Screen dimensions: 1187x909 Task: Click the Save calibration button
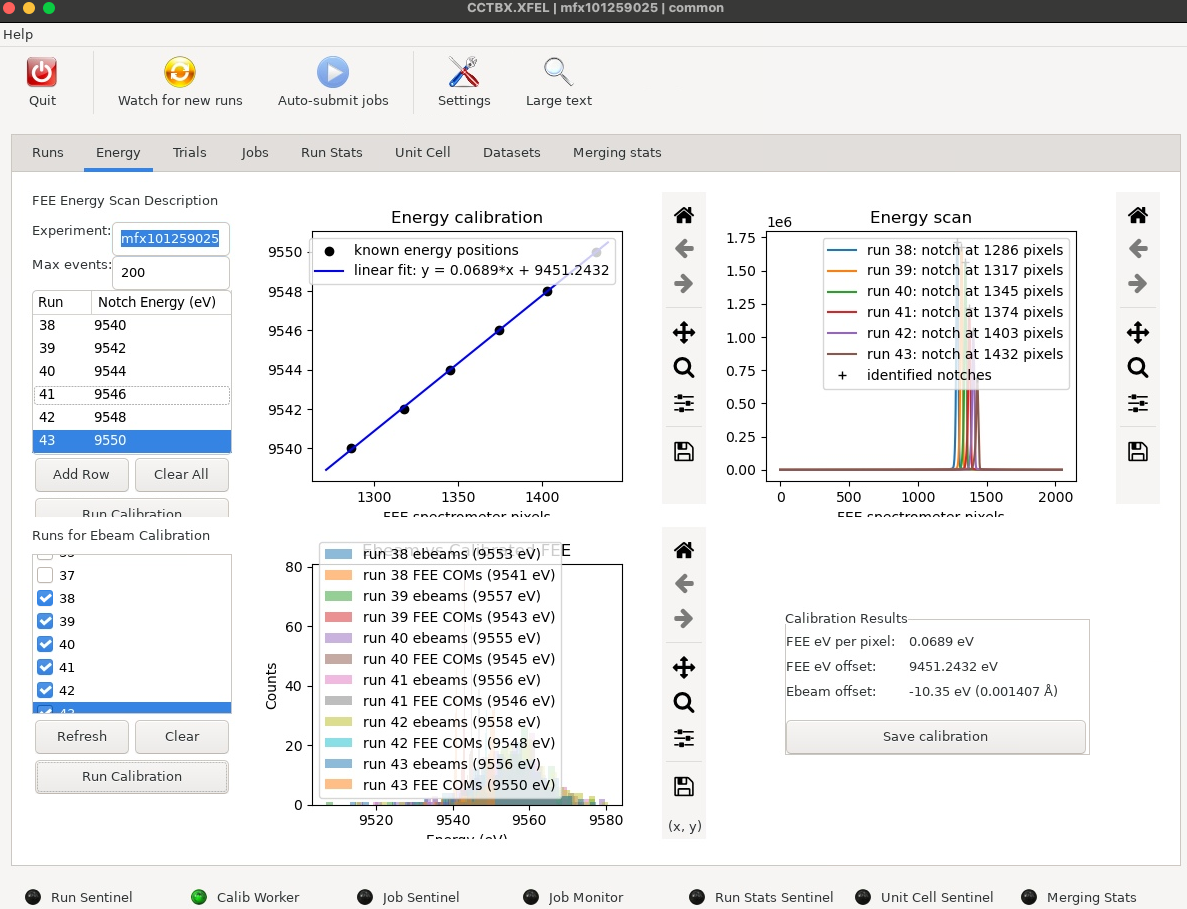[x=935, y=736]
